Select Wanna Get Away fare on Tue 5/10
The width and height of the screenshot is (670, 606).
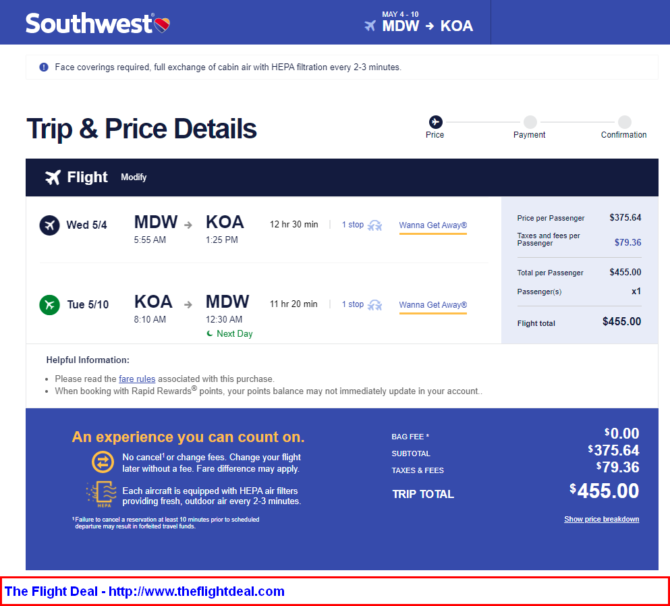tap(433, 305)
